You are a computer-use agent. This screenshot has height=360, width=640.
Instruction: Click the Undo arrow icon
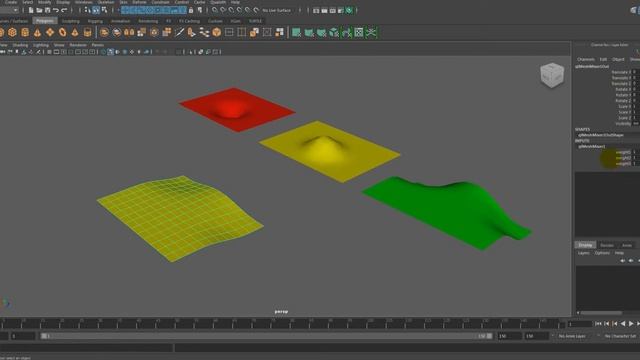(x=56, y=10)
